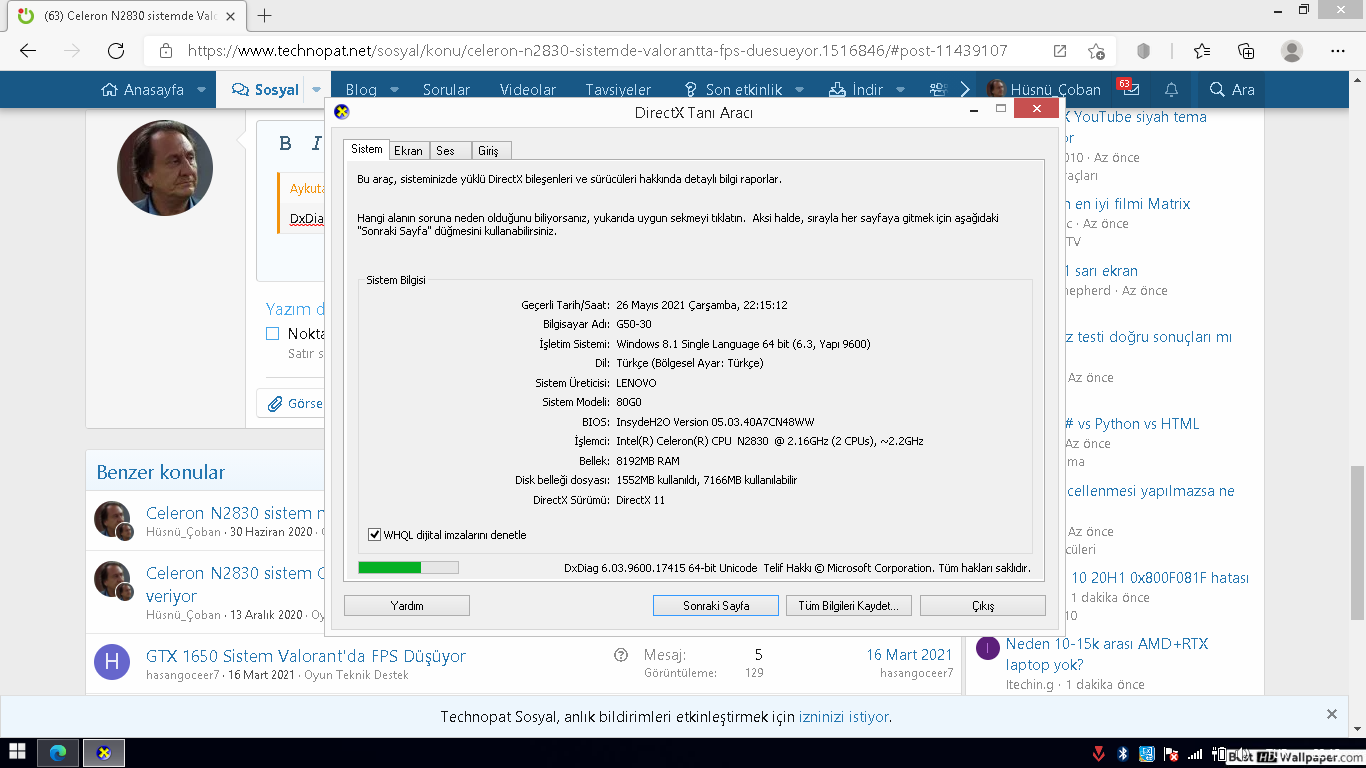The width and height of the screenshot is (1366, 768).
Task: Tick the Nokta checkbox under Yazım heading
Action: tap(272, 333)
